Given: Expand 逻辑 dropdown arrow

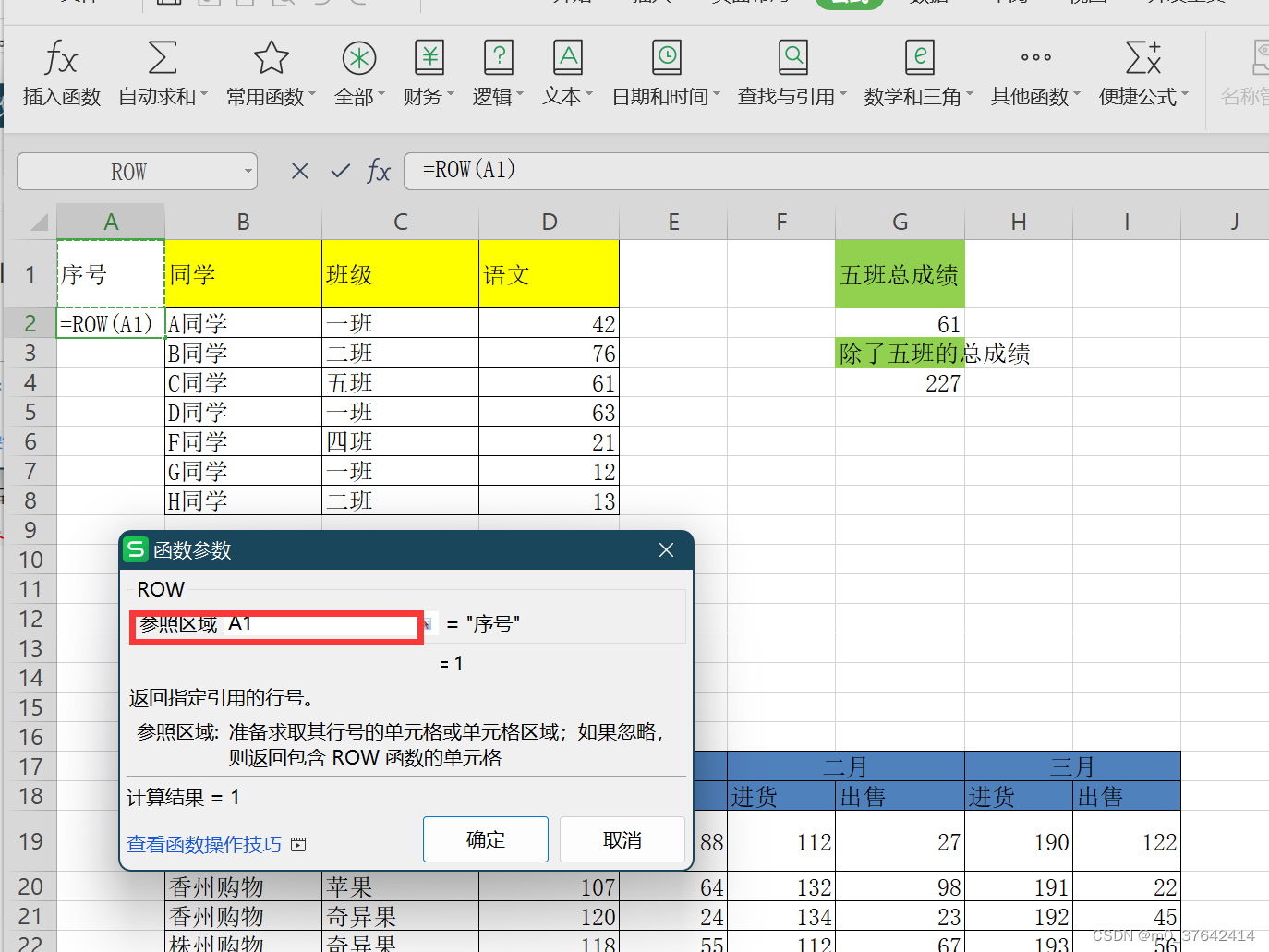Looking at the screenshot, I should (520, 95).
